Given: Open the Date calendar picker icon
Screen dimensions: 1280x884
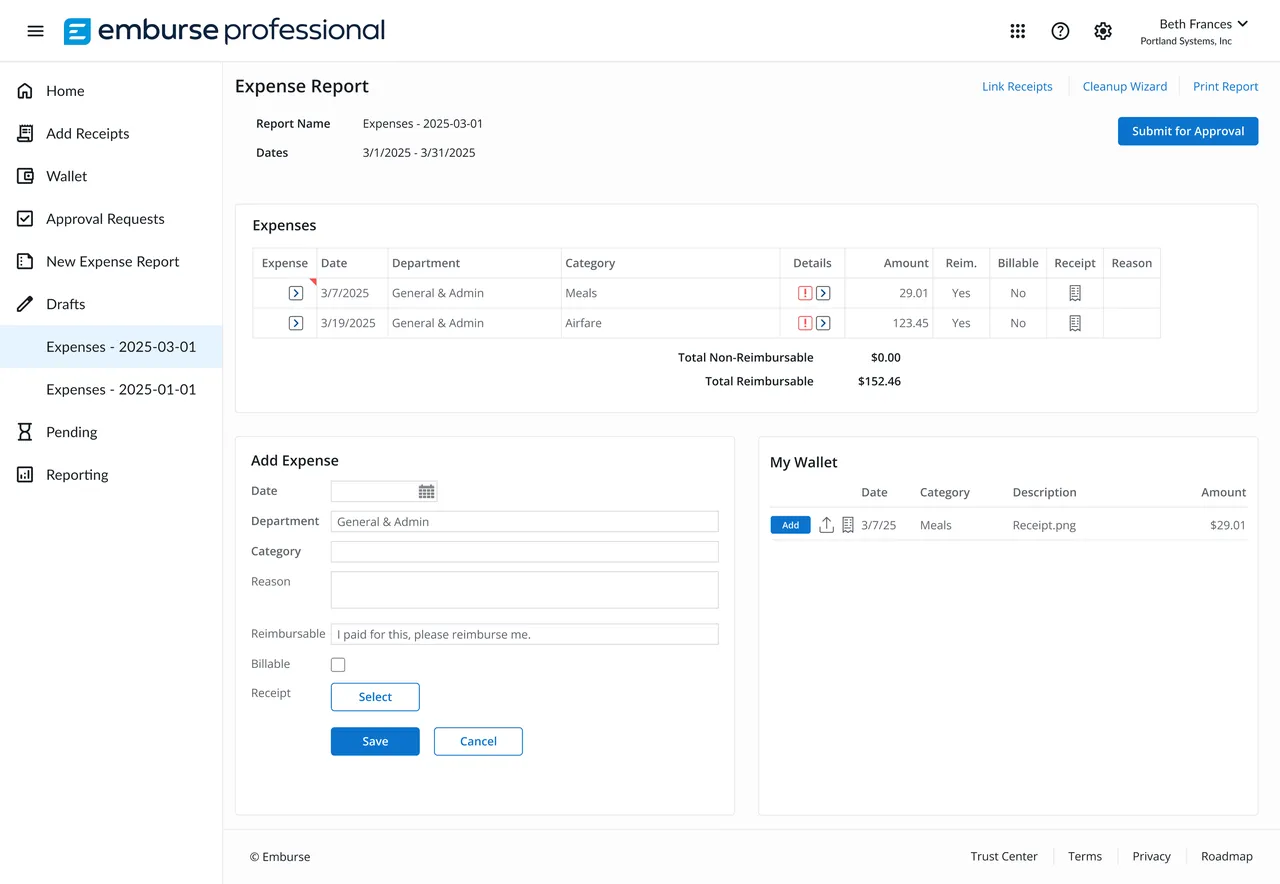Looking at the screenshot, I should (427, 491).
